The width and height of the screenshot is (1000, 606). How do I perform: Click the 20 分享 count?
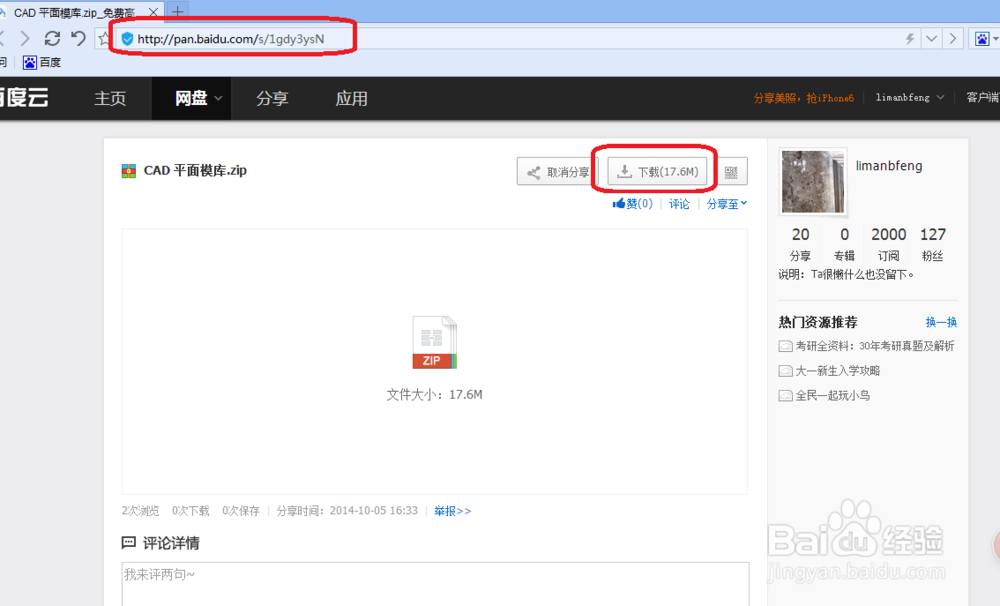(800, 244)
